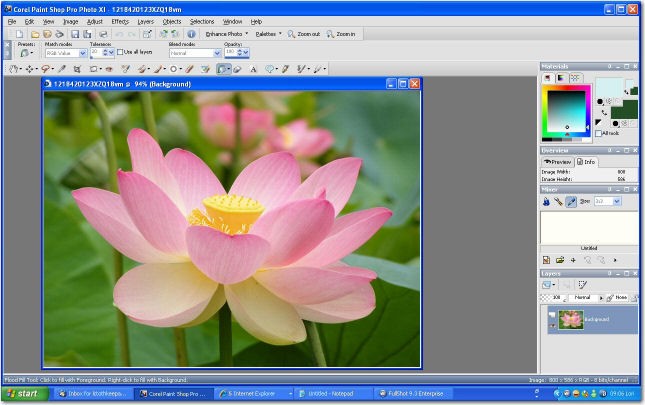The height and width of the screenshot is (405, 645).
Task: Switch to the Info tab in Overview
Action: pos(586,162)
